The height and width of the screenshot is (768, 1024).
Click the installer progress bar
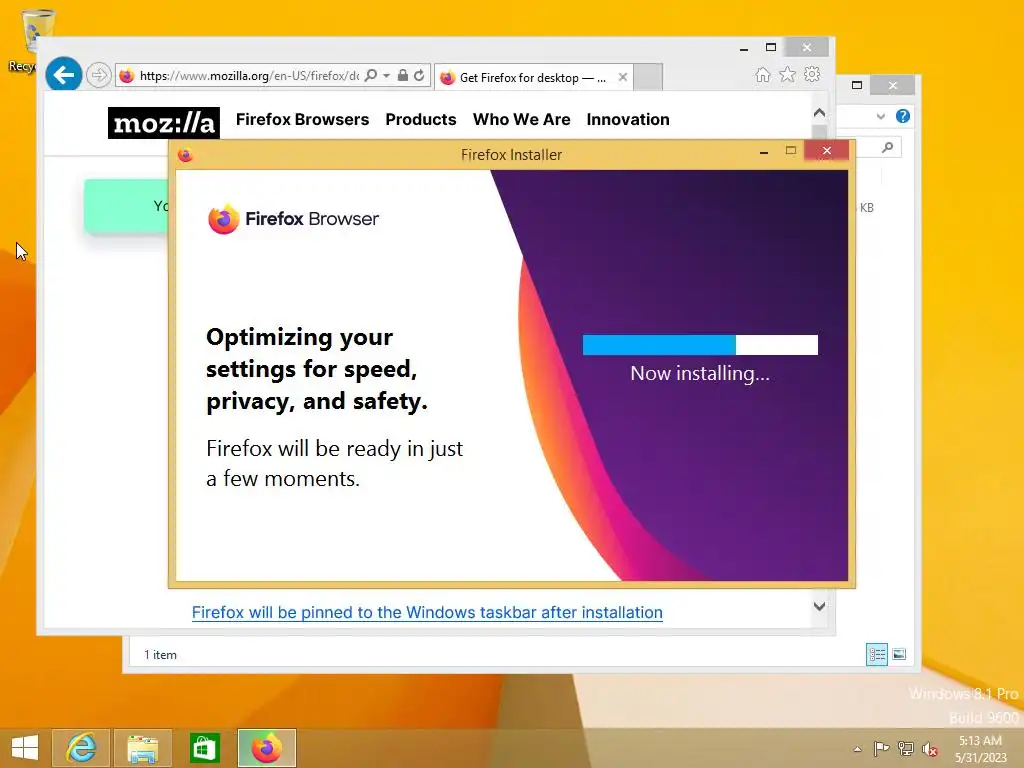(700, 345)
